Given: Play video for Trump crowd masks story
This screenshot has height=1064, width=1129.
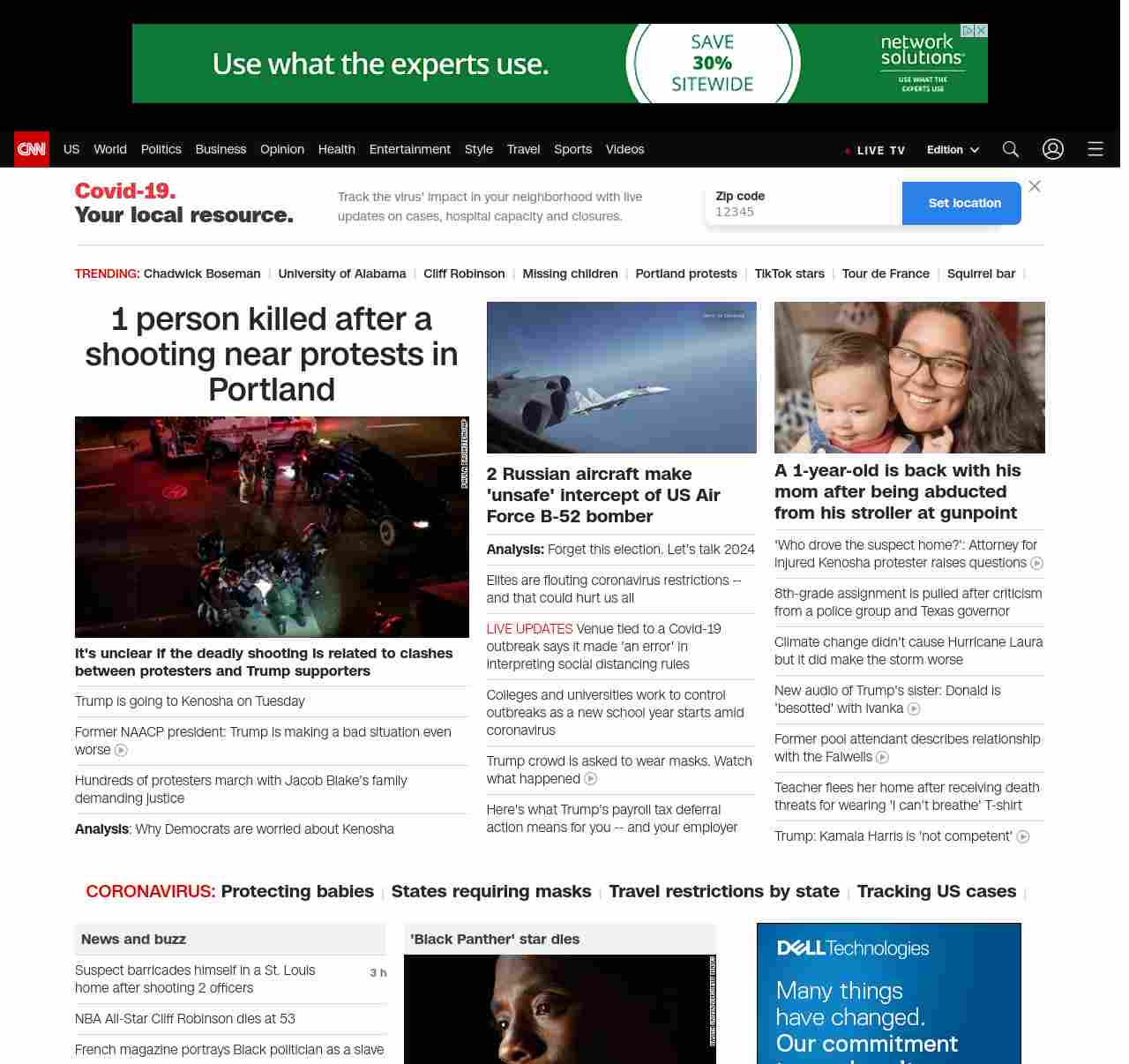Looking at the screenshot, I should click(591, 779).
